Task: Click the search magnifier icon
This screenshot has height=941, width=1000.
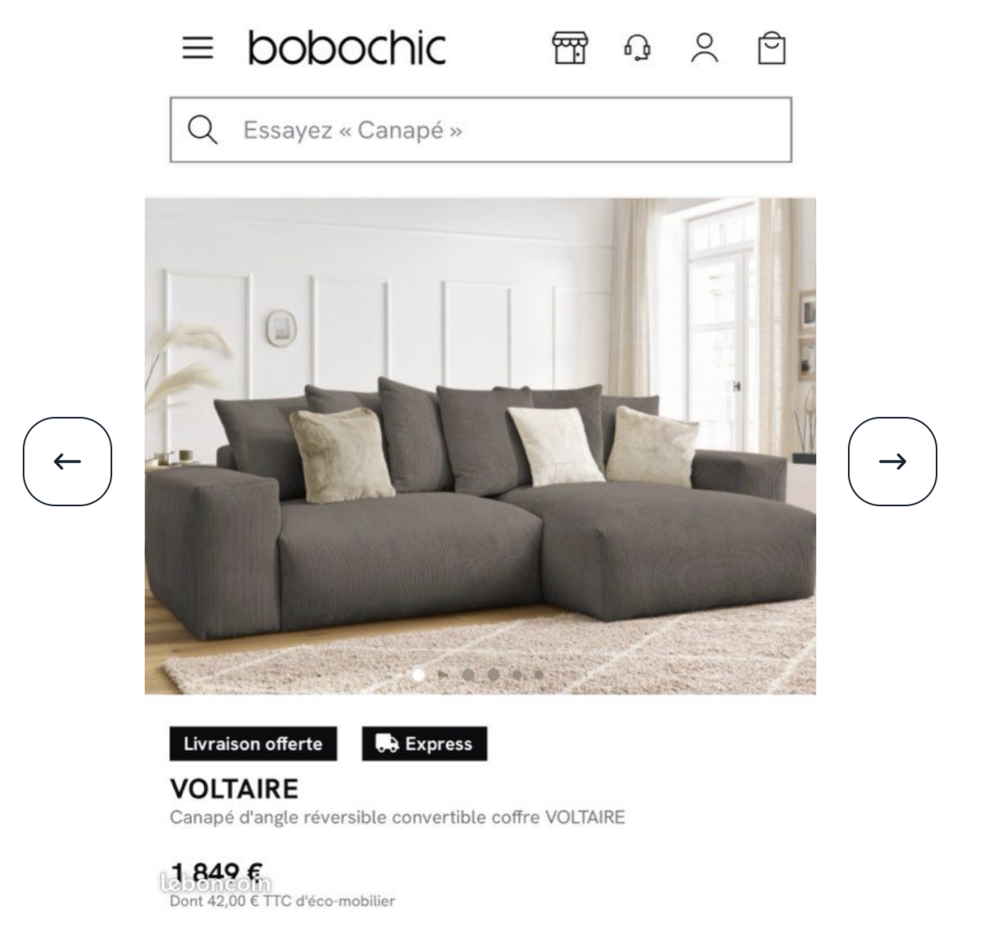Action: pyautogui.click(x=202, y=130)
